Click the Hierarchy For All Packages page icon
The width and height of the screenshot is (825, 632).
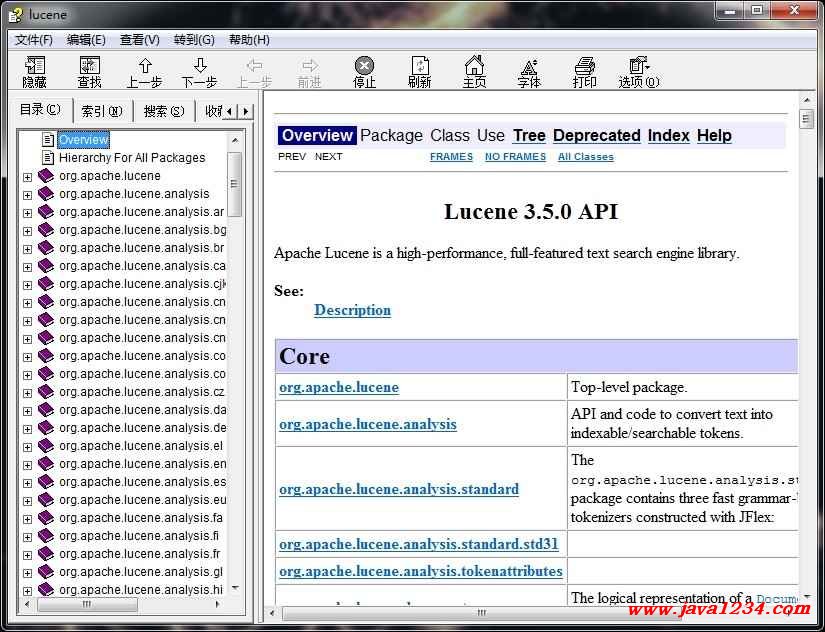pyautogui.click(x=48, y=157)
